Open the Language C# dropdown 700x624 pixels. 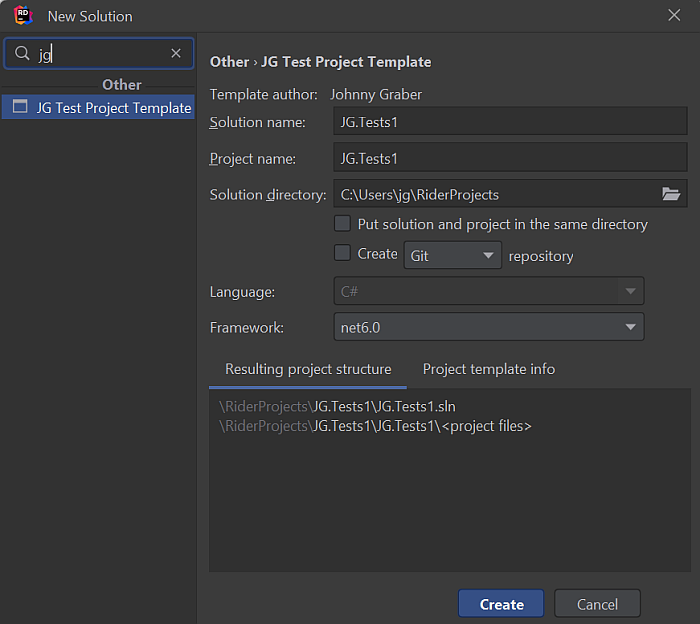[x=489, y=291]
